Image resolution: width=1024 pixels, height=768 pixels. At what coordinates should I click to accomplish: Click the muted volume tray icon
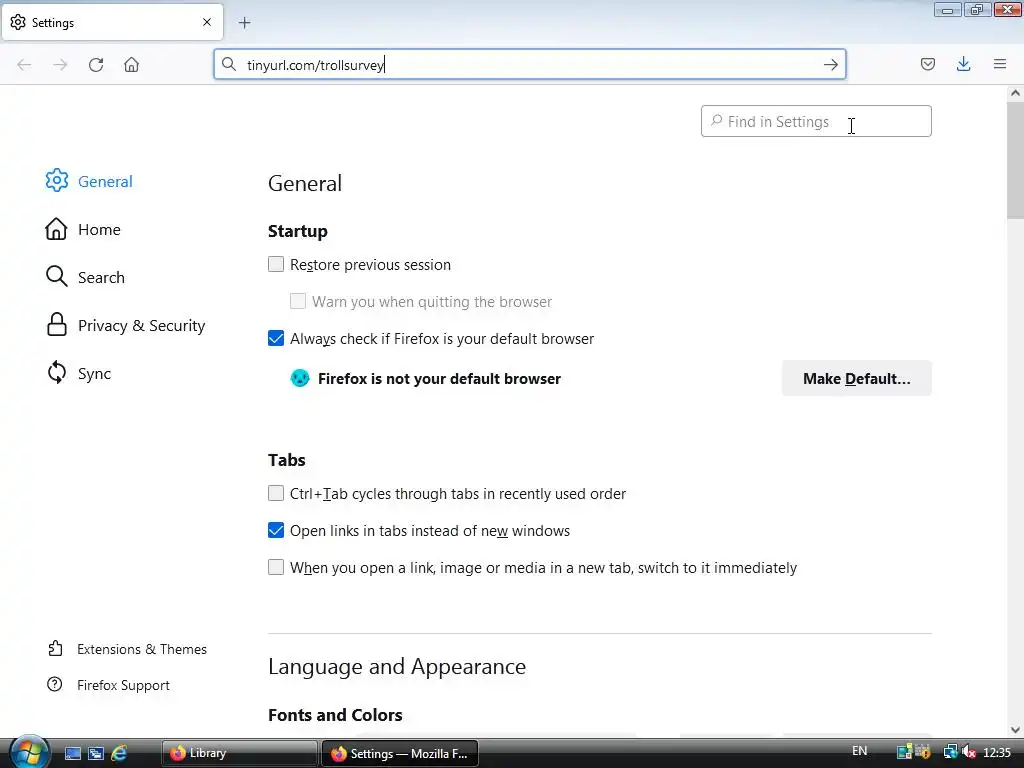point(969,752)
